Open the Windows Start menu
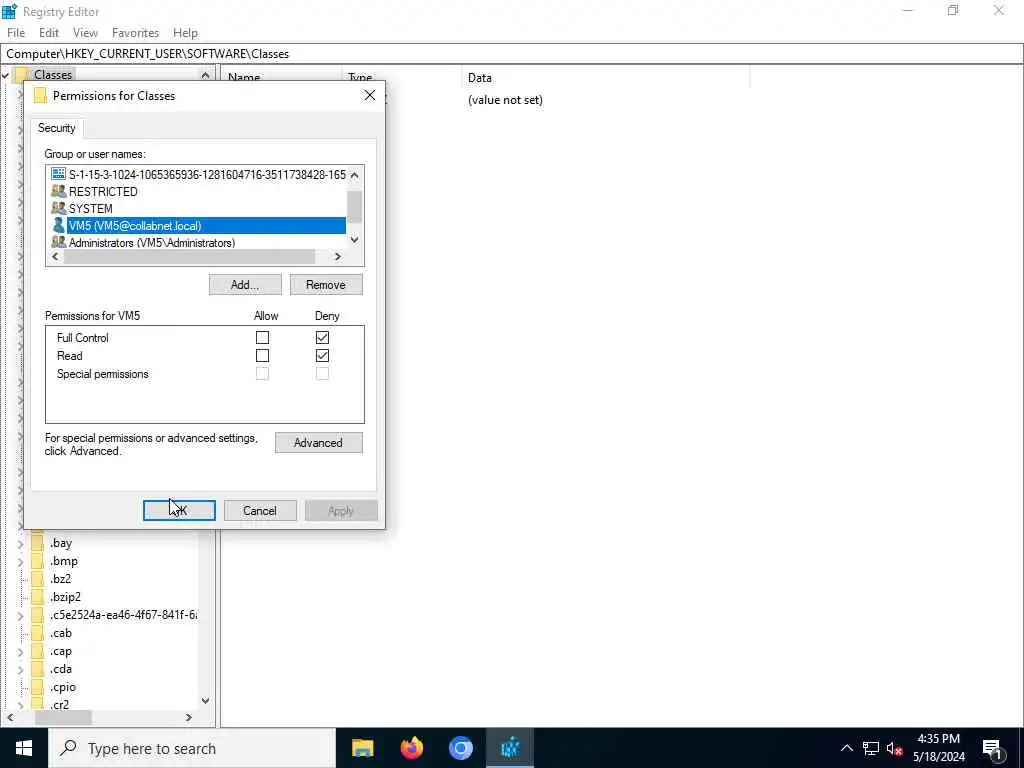The image size is (1024, 768). tap(24, 748)
